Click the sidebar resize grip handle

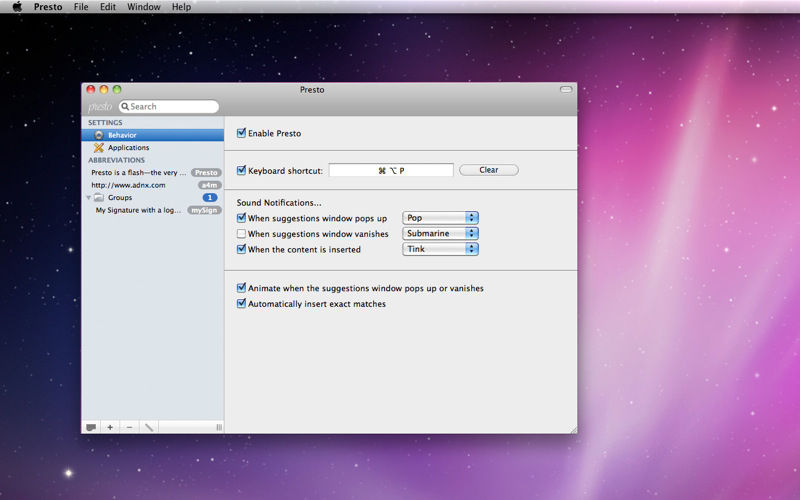coord(219,427)
